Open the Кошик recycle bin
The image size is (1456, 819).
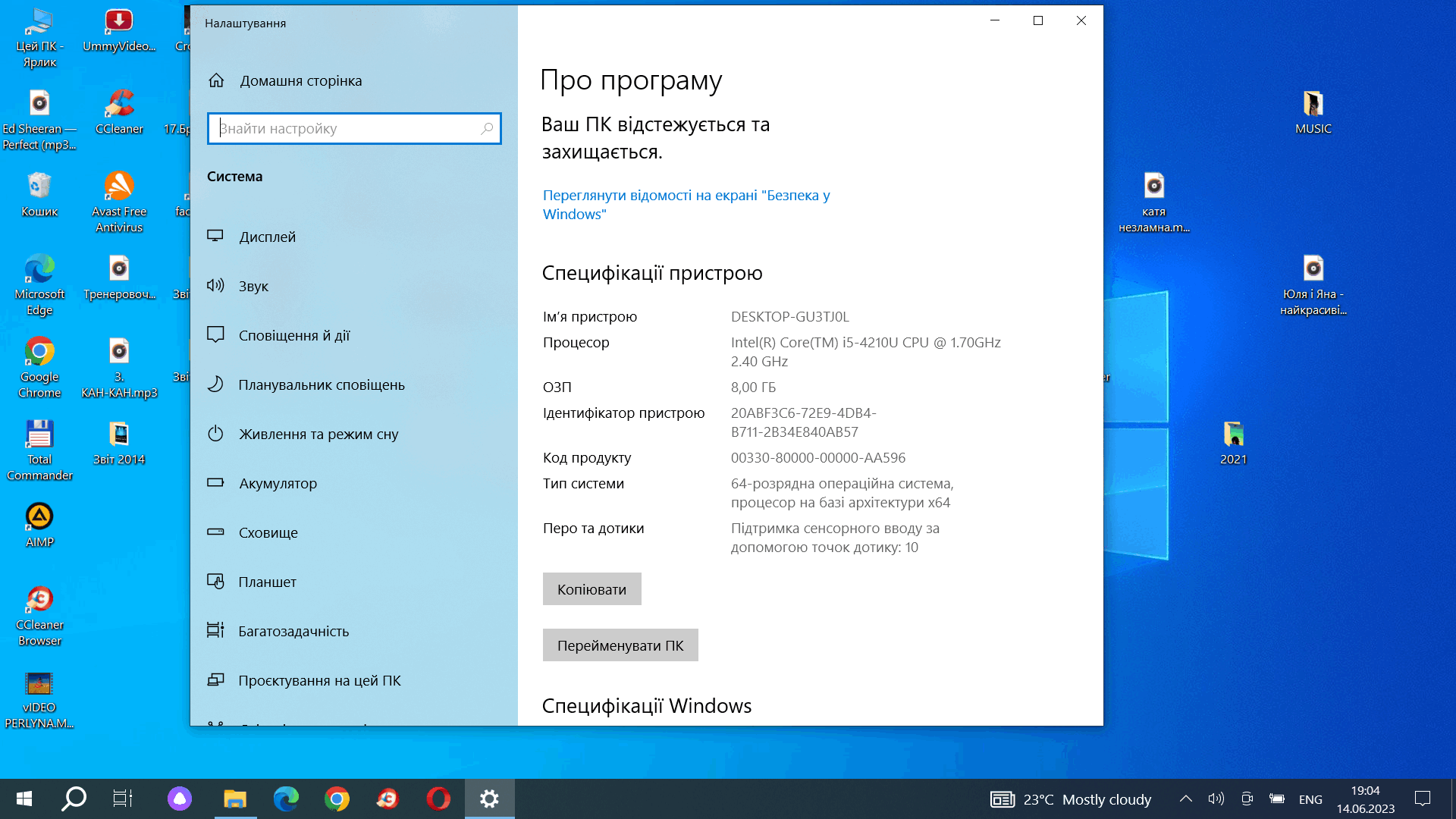[39, 195]
